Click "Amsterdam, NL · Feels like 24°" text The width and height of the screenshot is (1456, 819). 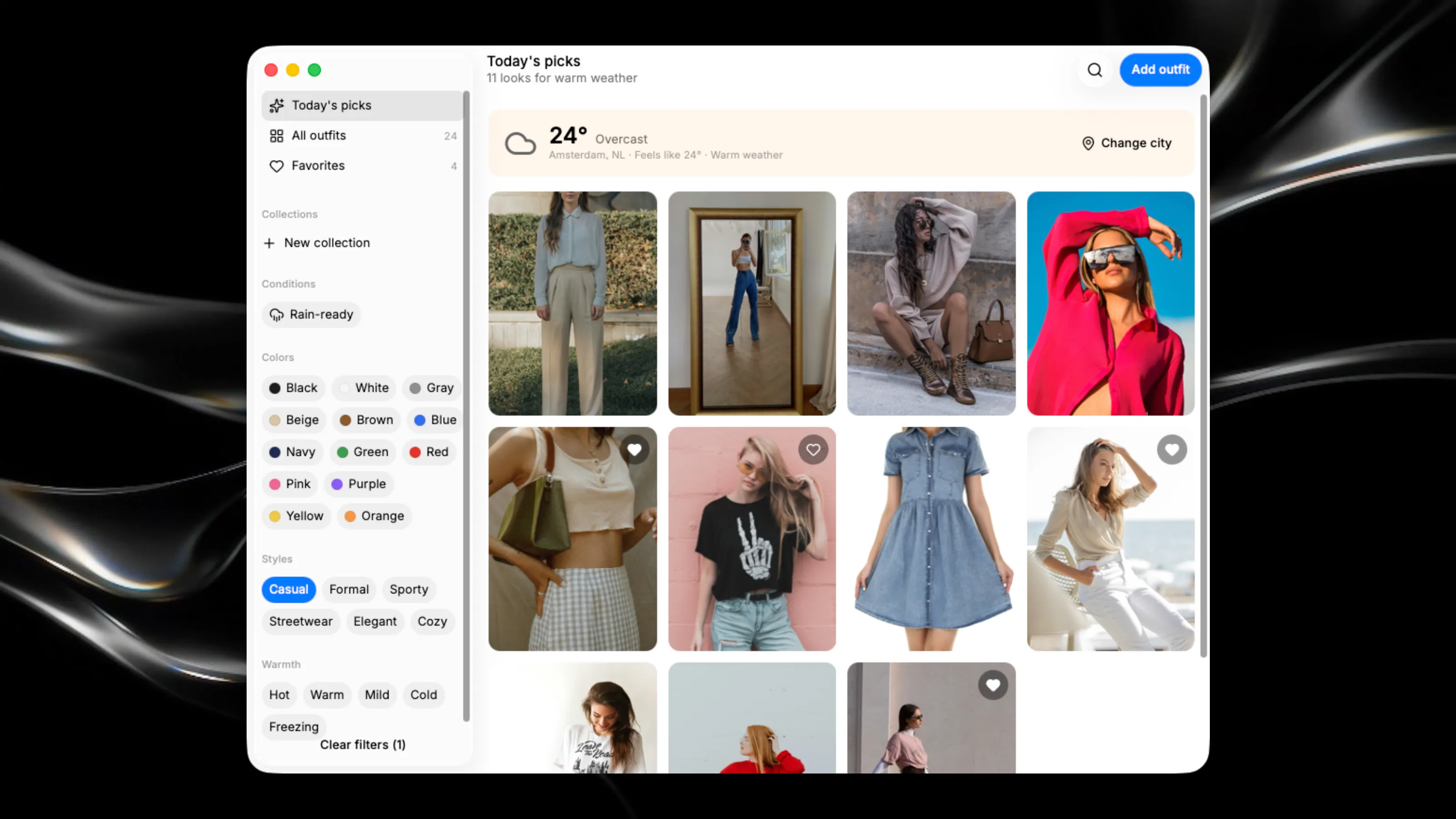click(x=625, y=155)
